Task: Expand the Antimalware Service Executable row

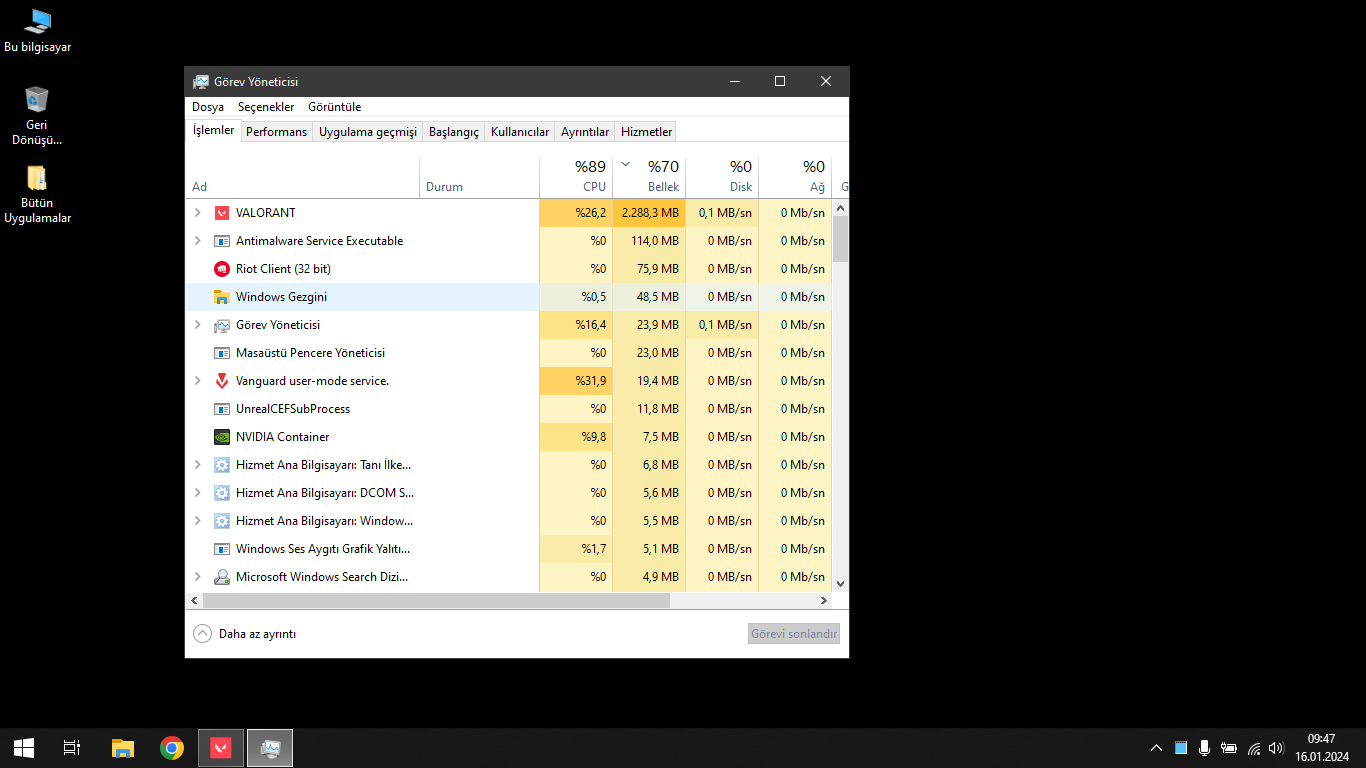Action: pos(198,241)
